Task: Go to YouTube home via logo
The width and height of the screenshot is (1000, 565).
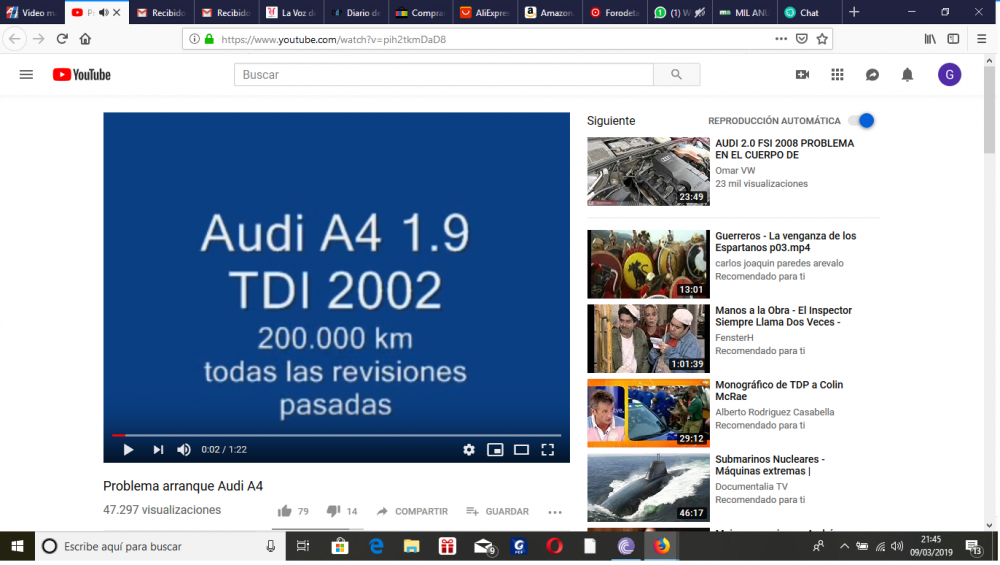Action: (x=82, y=75)
